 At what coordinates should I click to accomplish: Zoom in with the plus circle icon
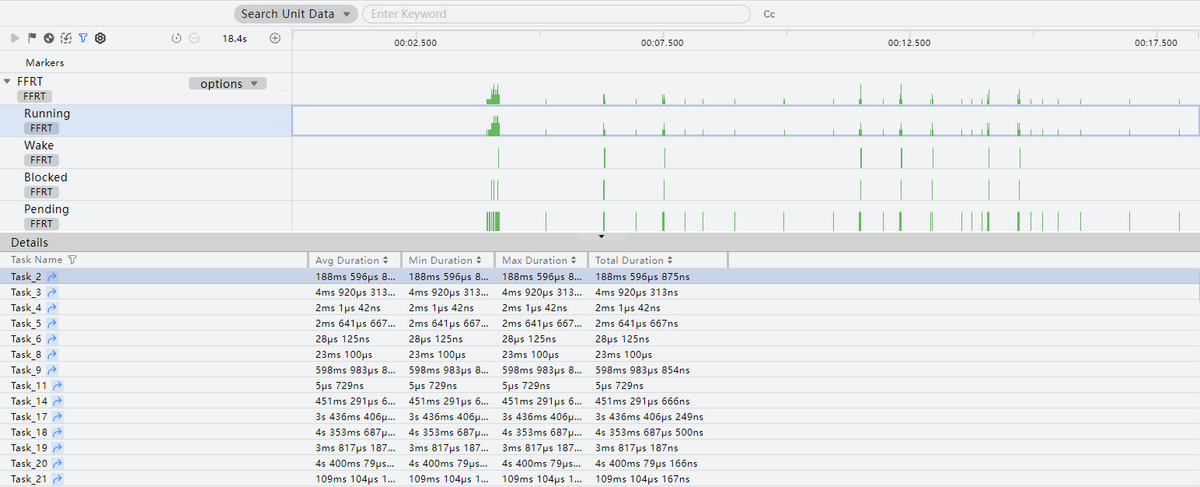275,38
